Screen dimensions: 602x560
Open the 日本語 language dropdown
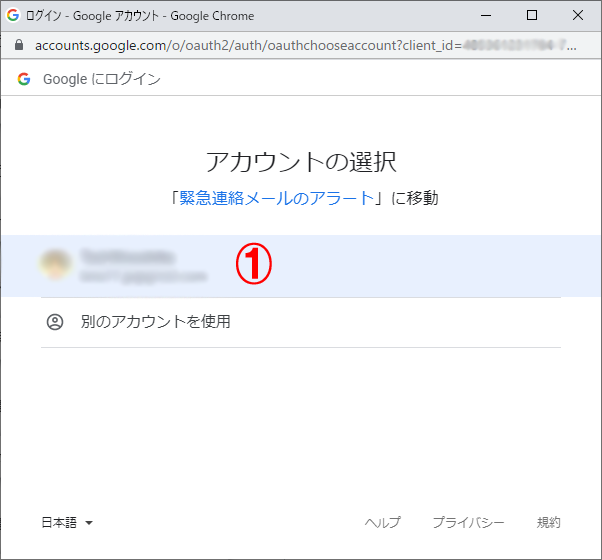click(x=67, y=522)
